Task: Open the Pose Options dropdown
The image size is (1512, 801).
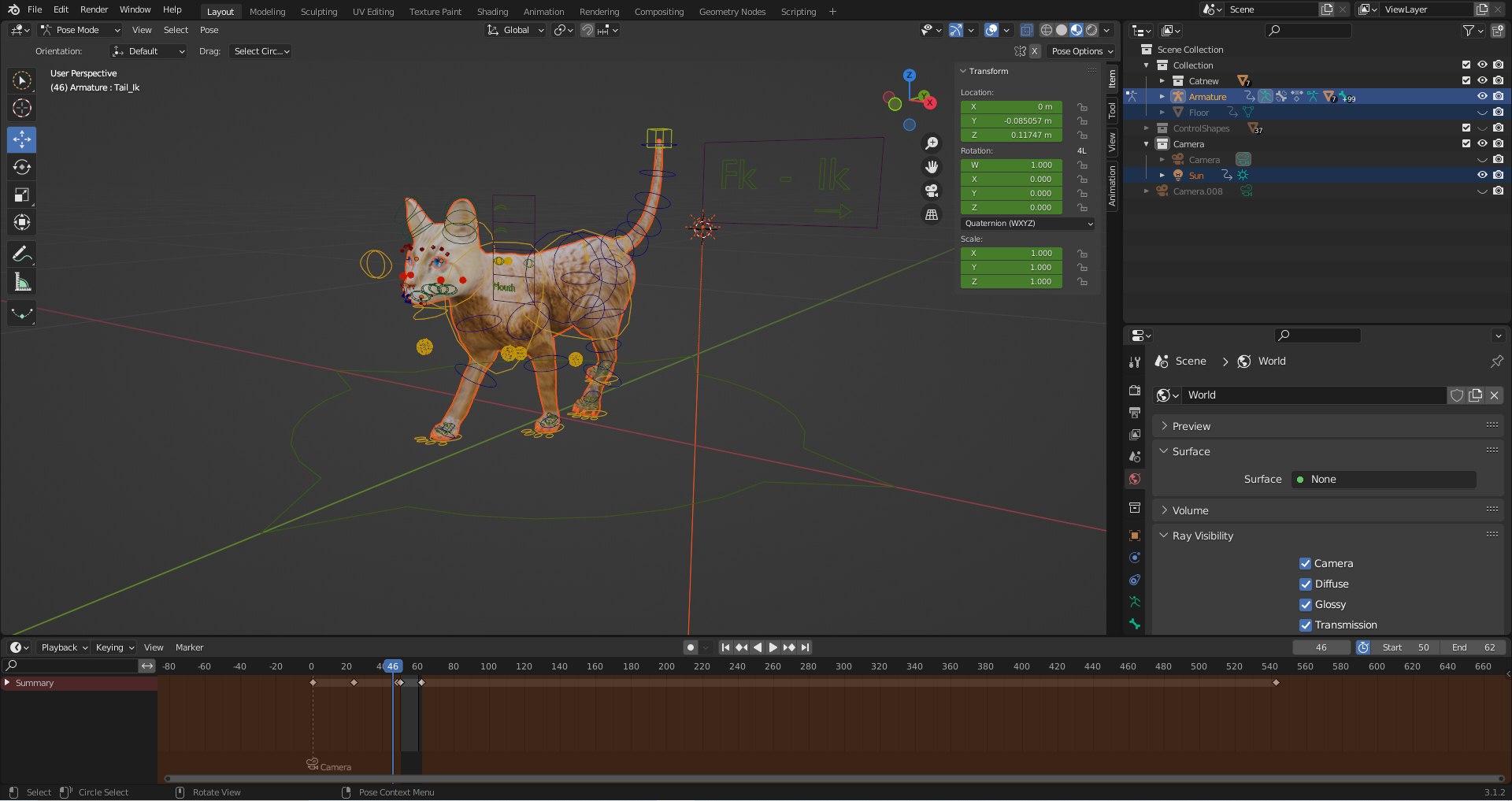Action: (1082, 51)
